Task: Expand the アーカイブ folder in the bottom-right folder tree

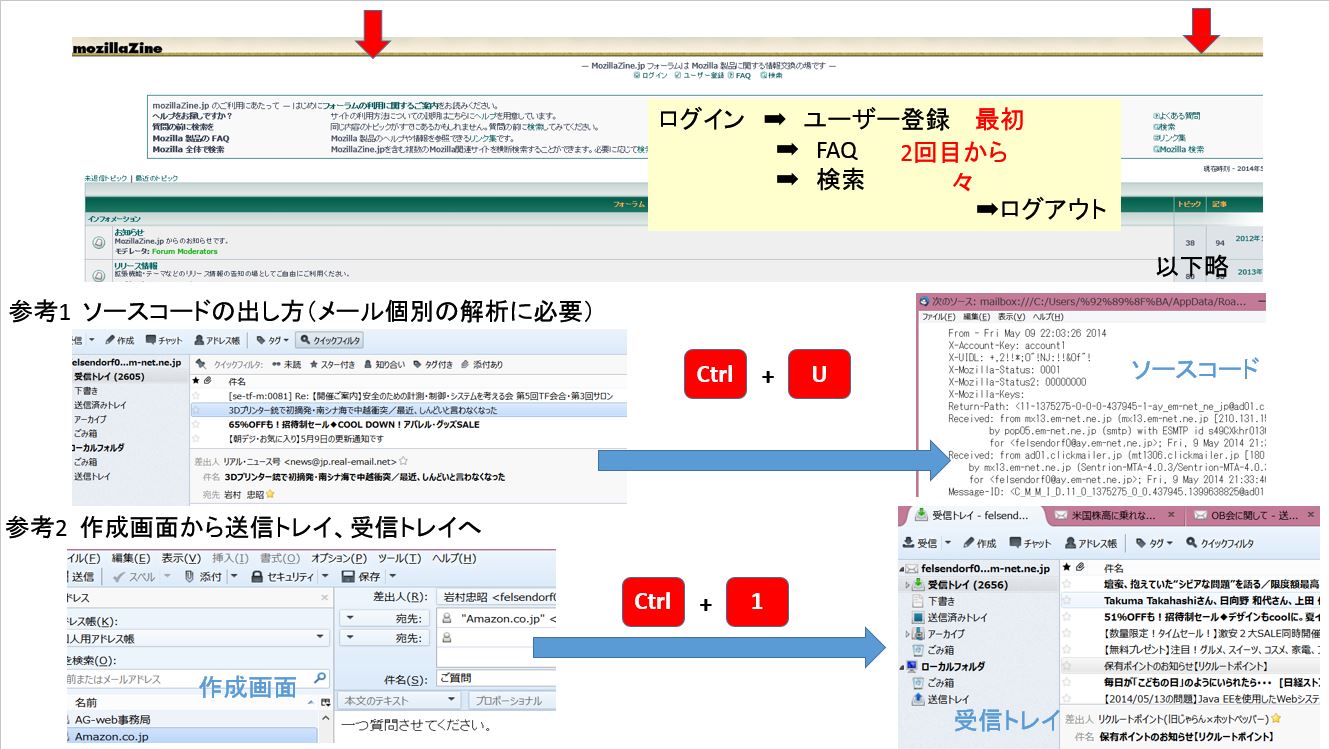Action: (x=907, y=634)
